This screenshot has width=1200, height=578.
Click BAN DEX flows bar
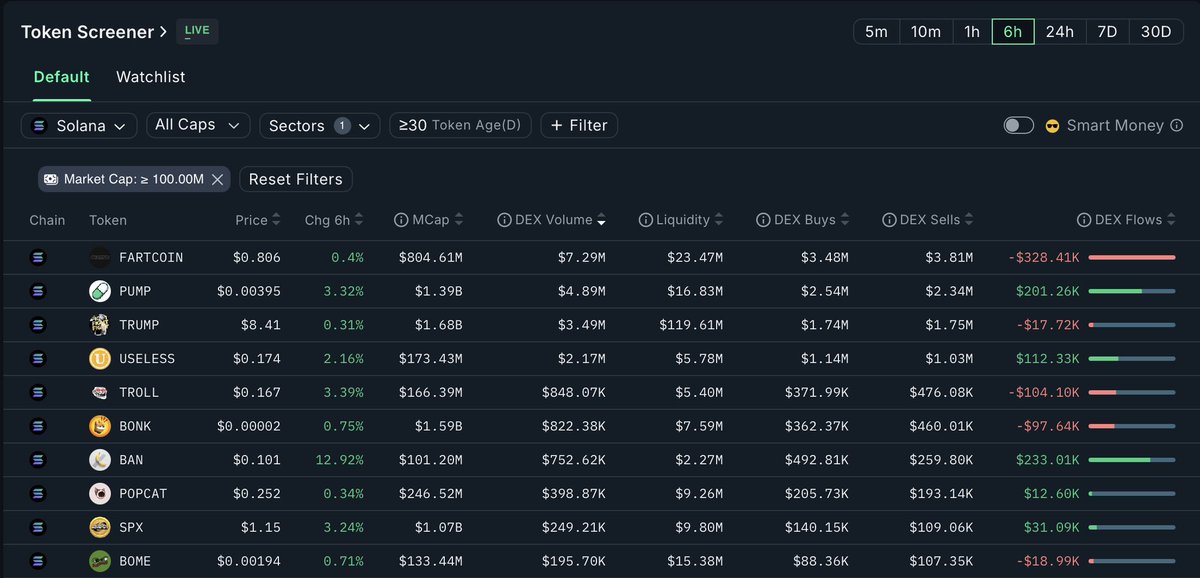[x=1131, y=460]
